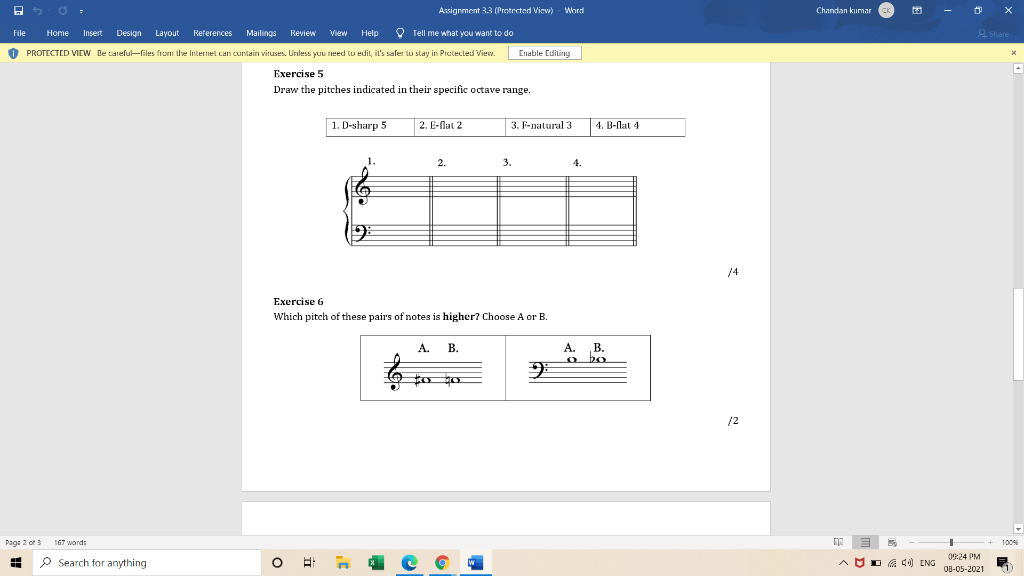1024x576 pixels.
Task: Click the treble clef notes image
Action: click(432, 367)
